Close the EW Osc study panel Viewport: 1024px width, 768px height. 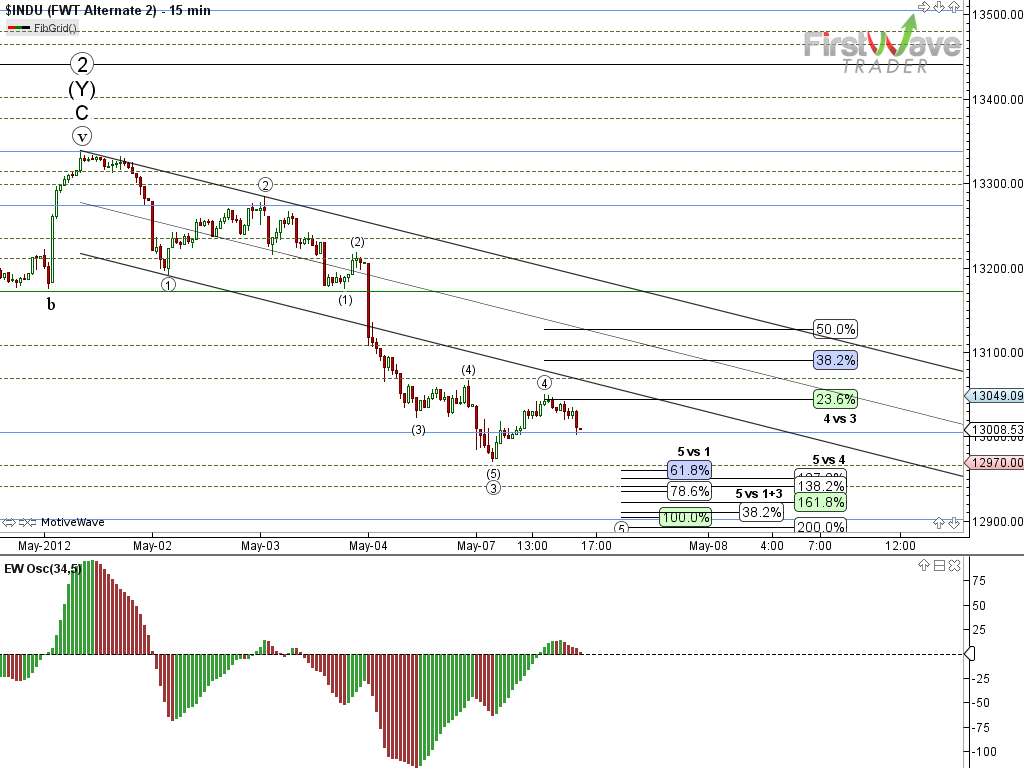953,567
